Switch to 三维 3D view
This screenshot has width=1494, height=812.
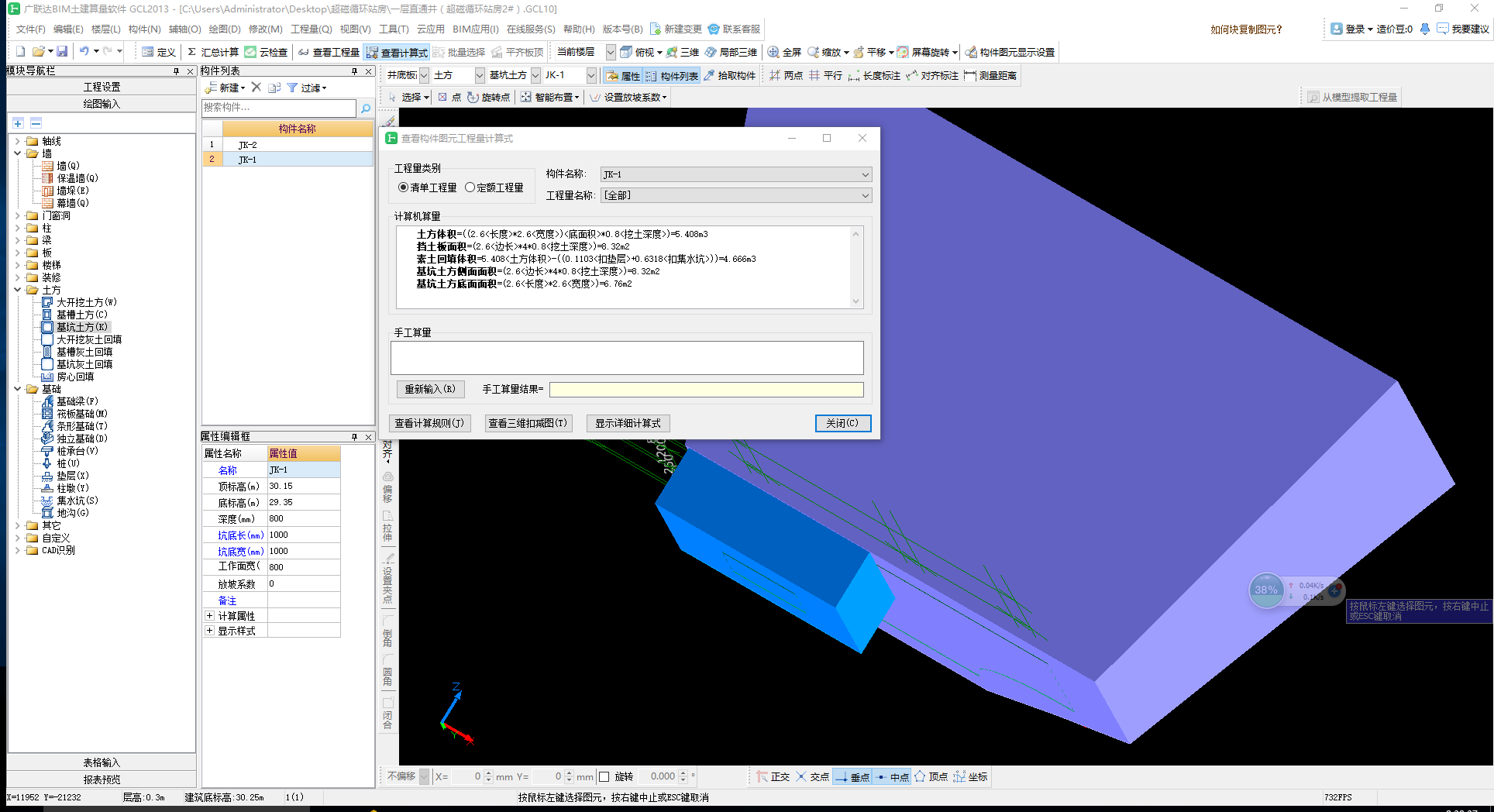point(683,52)
